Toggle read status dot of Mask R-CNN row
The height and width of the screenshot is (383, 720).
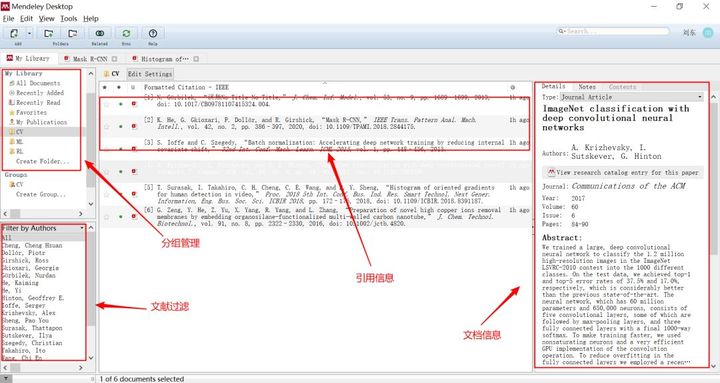(121, 126)
